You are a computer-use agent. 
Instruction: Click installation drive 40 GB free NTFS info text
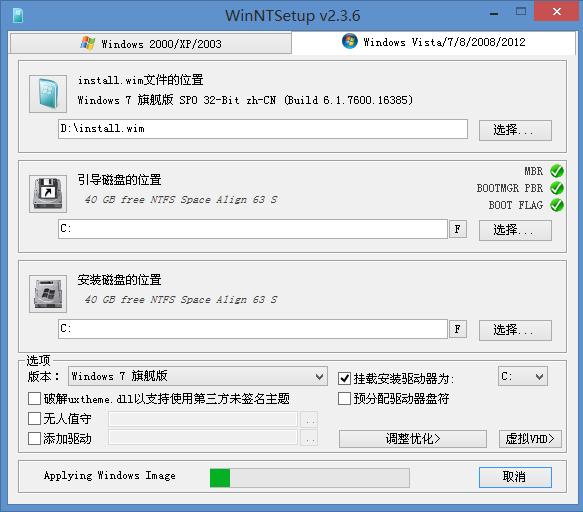(x=181, y=300)
